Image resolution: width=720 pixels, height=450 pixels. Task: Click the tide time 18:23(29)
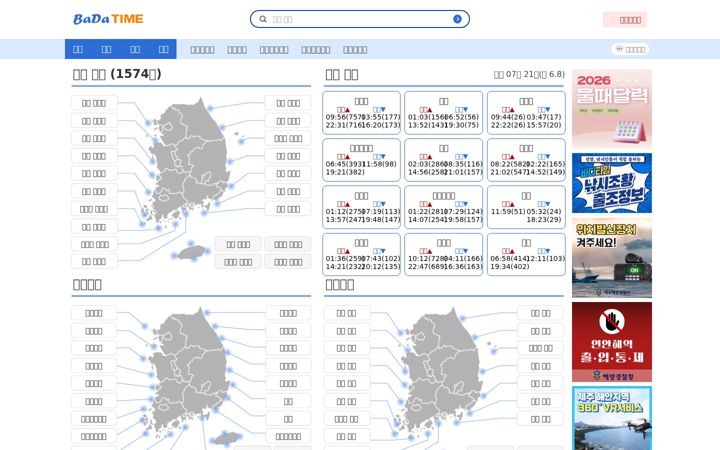tap(545, 219)
